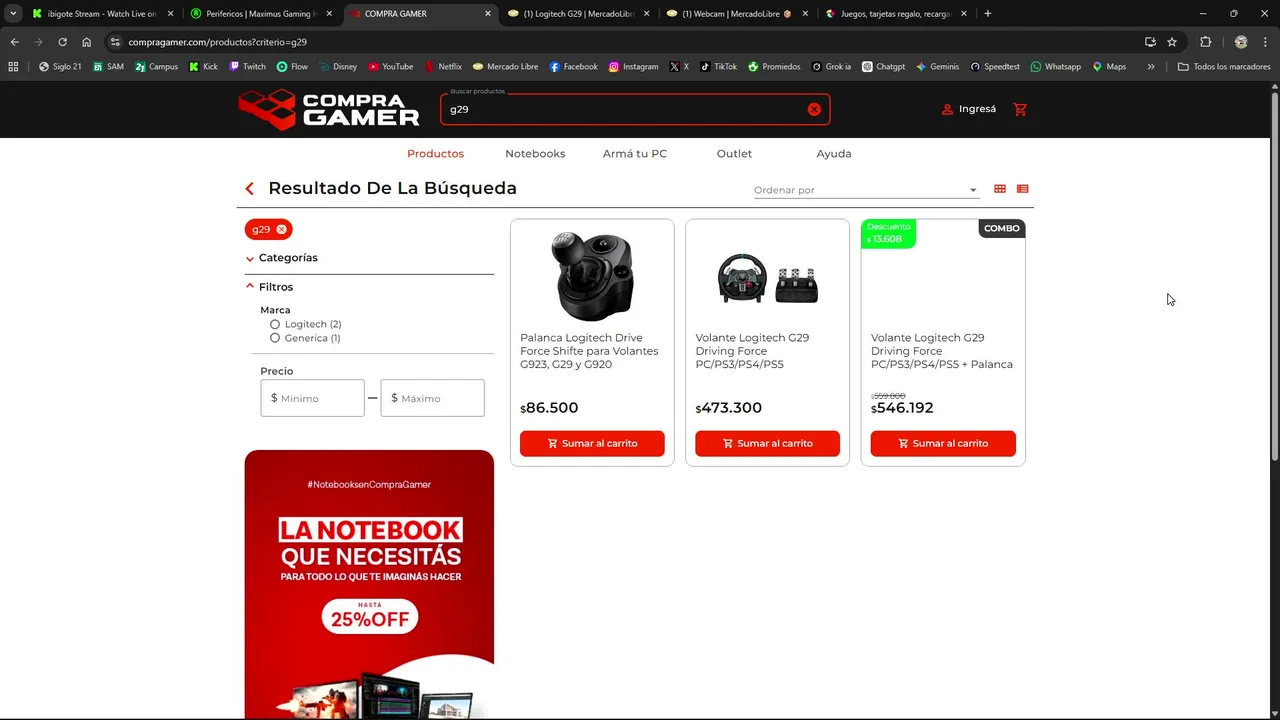Open the Netflix bookmark
This screenshot has width=1280, height=720.
[443, 67]
